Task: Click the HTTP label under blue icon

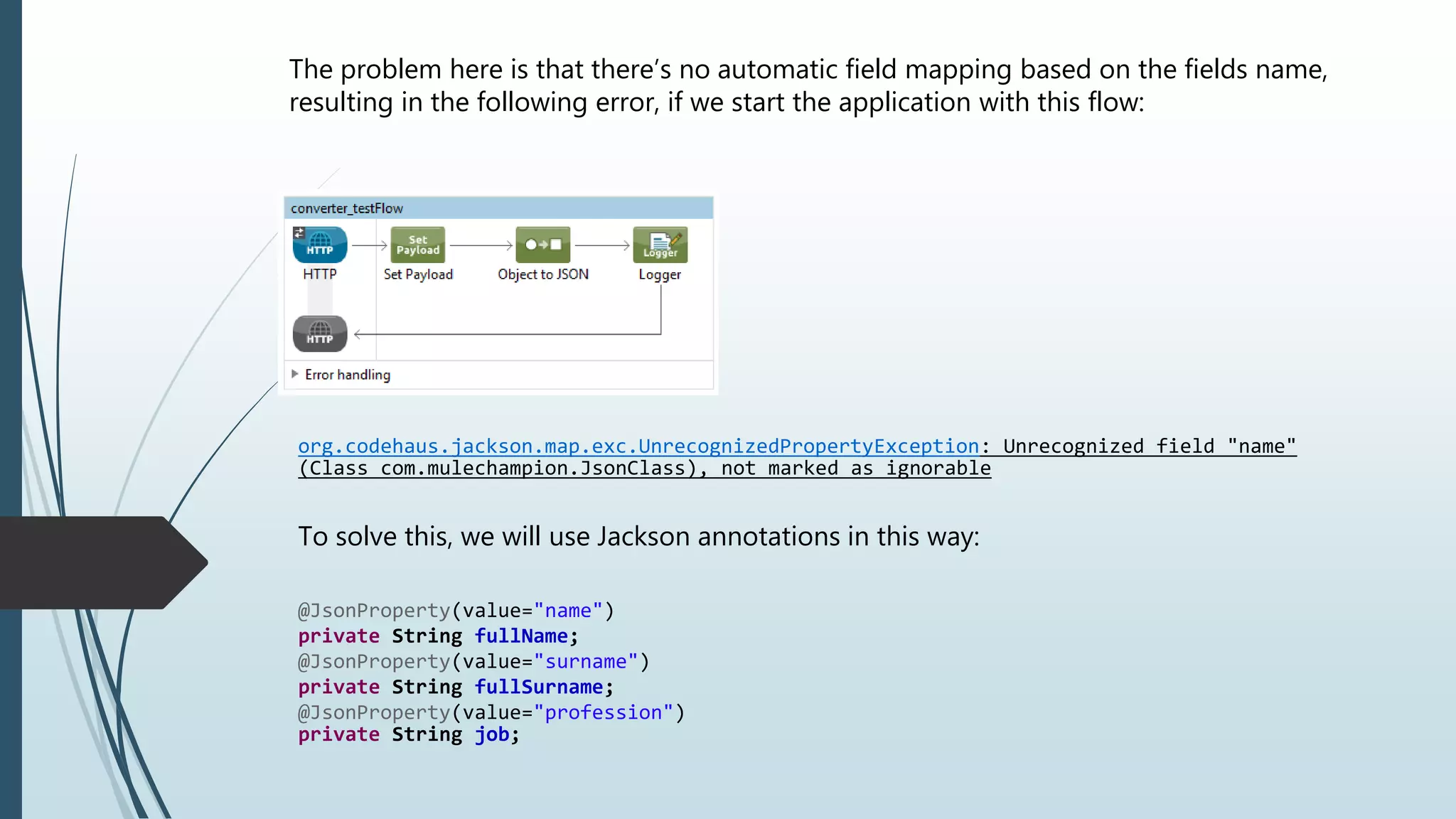Action: 320,274
